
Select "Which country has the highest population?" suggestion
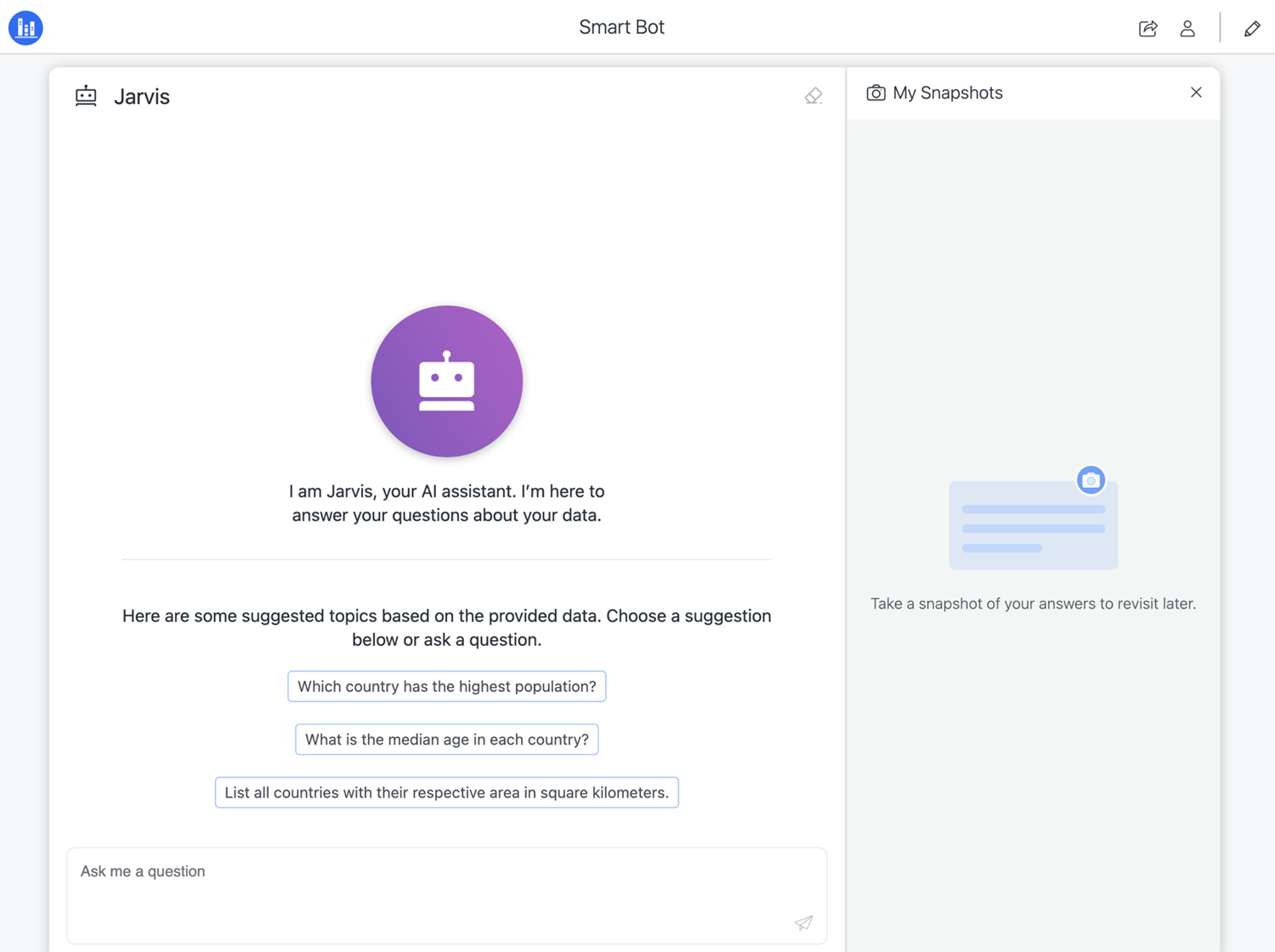pyautogui.click(x=446, y=686)
